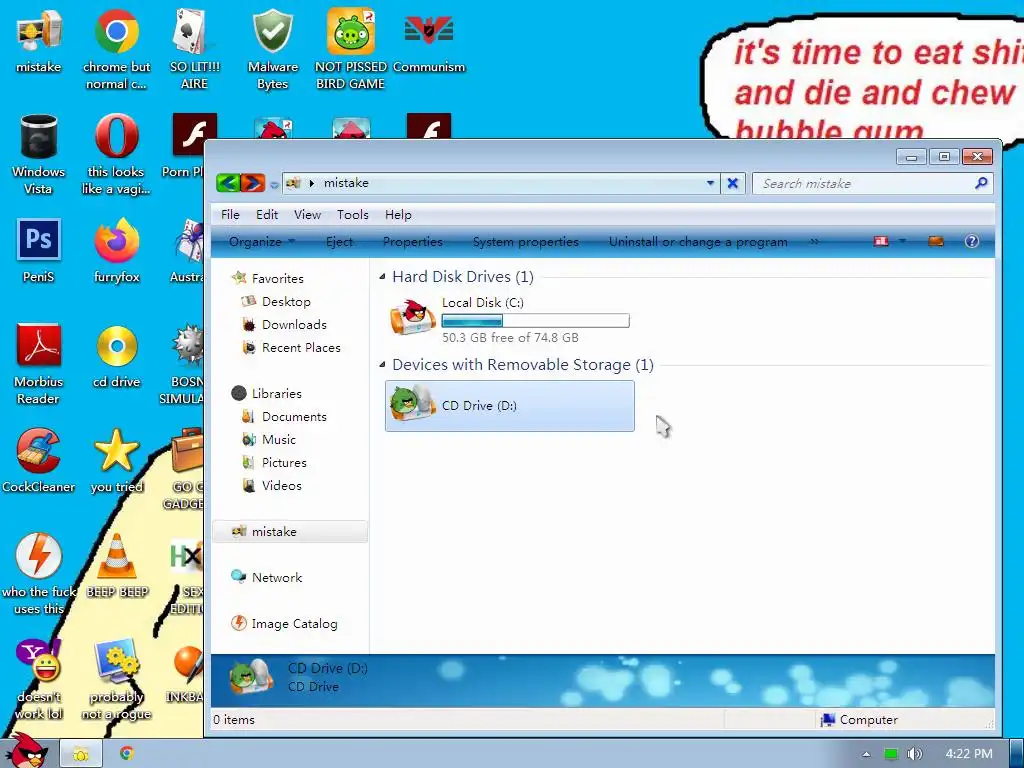Launch the furryfox browser icon
This screenshot has height=768, width=1024.
116,251
